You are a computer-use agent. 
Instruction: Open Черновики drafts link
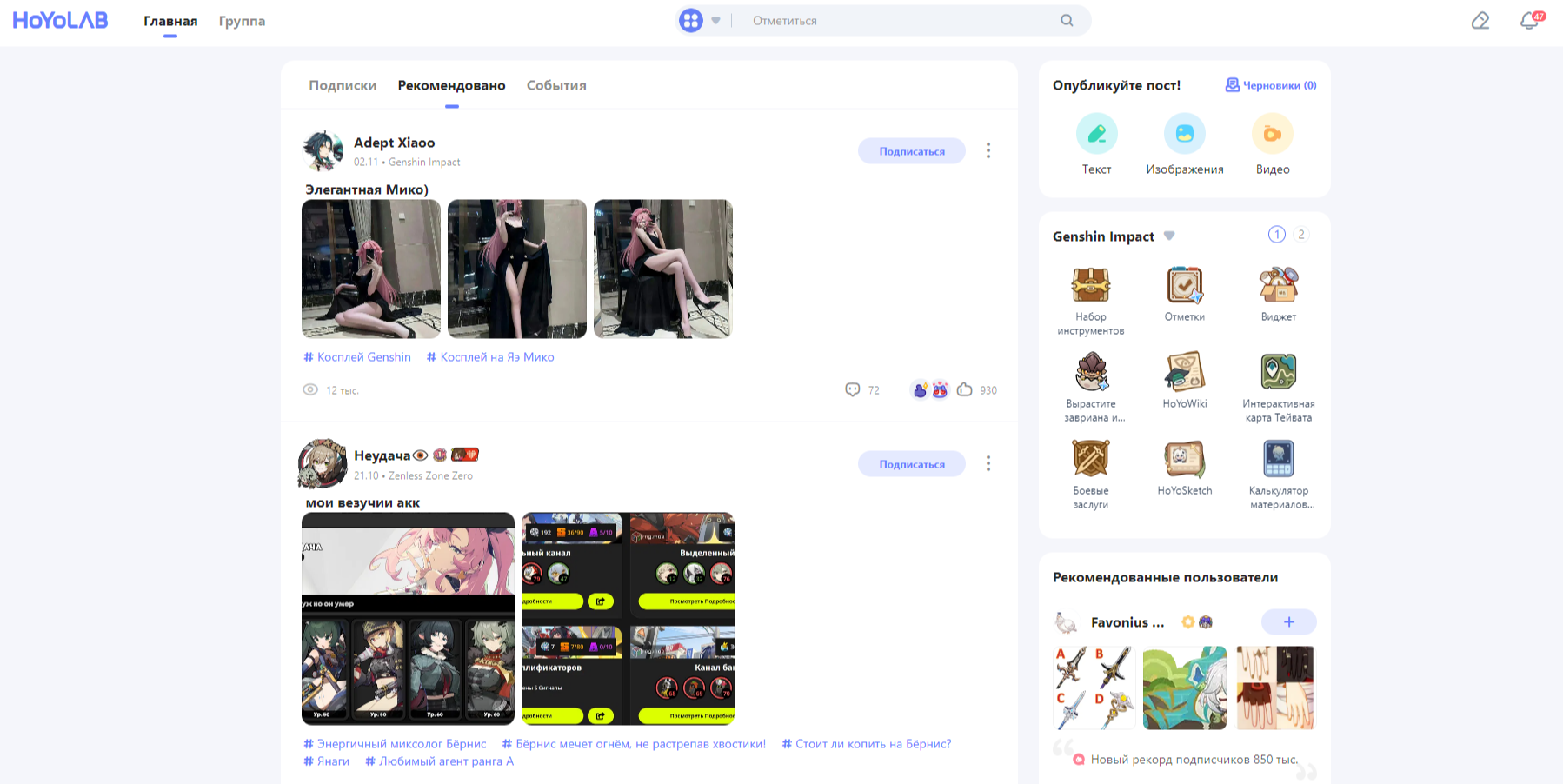coord(1271,85)
